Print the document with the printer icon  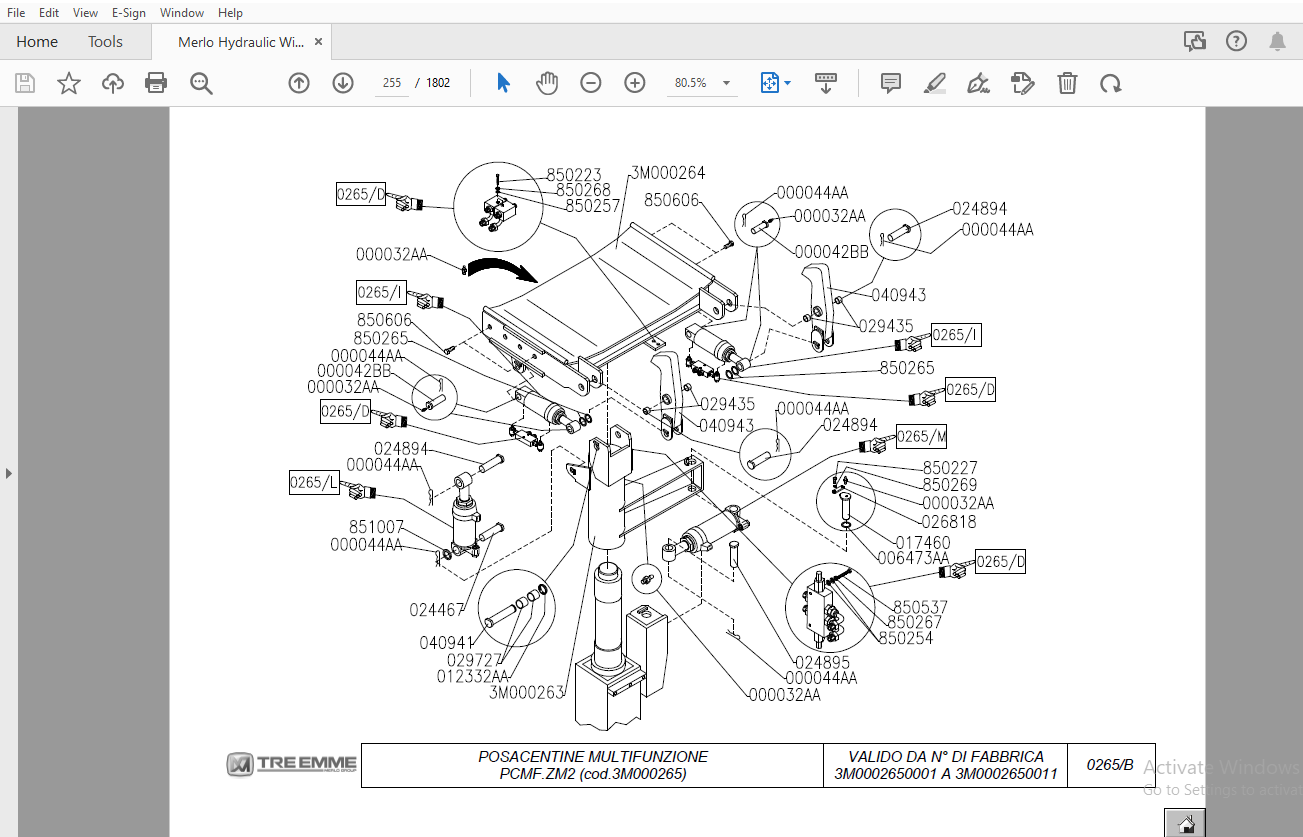pyautogui.click(x=156, y=83)
